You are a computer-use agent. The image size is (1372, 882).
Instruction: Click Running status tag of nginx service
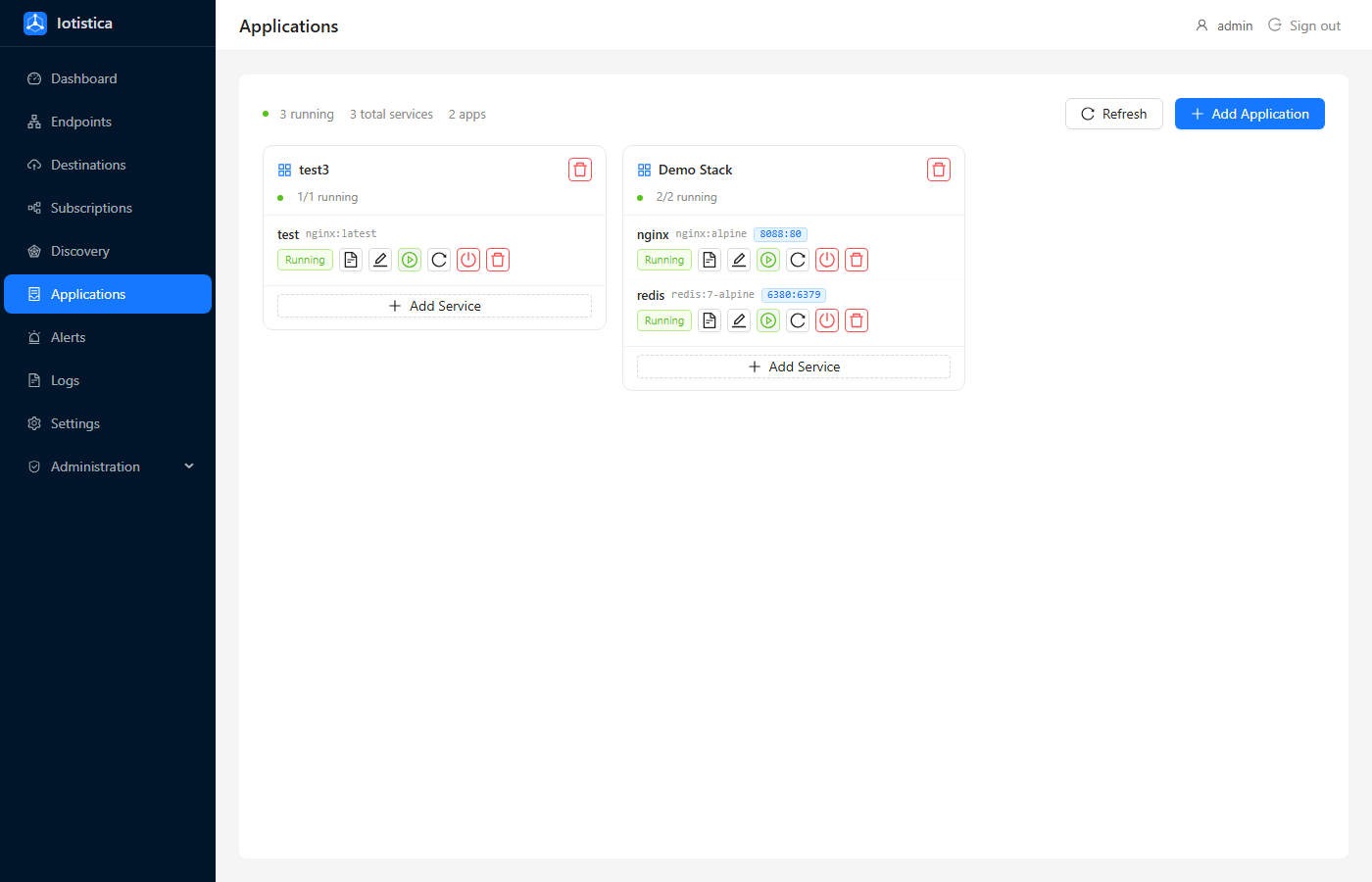click(x=664, y=260)
